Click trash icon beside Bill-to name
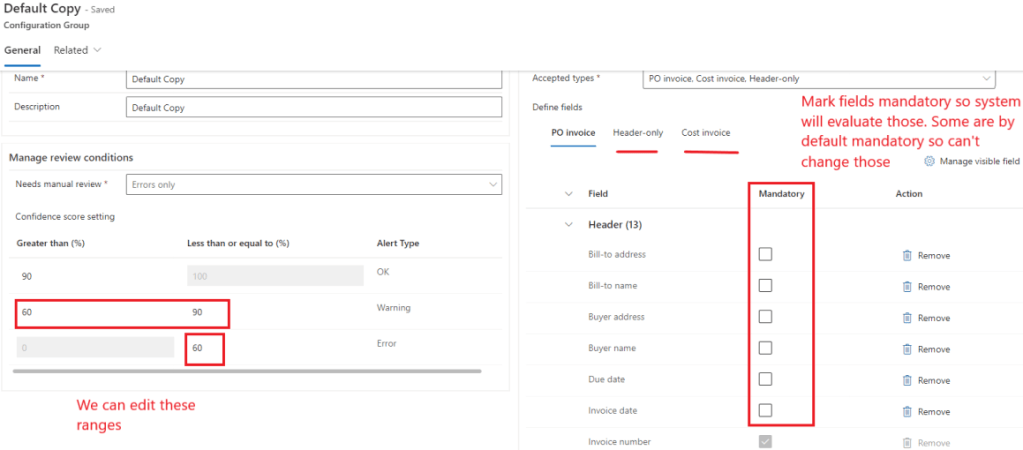 (907, 286)
